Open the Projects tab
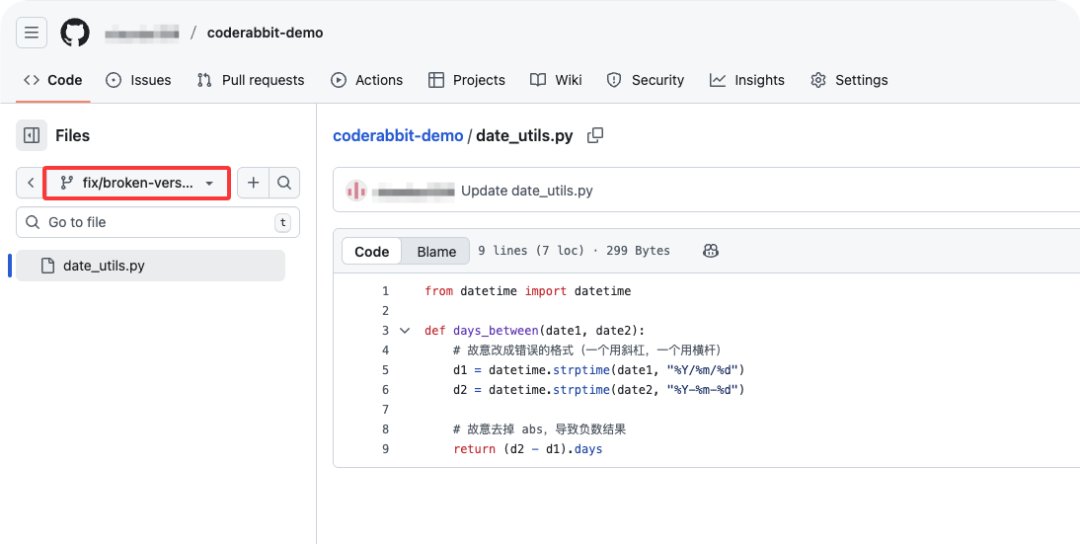The image size is (1080, 544). (467, 80)
